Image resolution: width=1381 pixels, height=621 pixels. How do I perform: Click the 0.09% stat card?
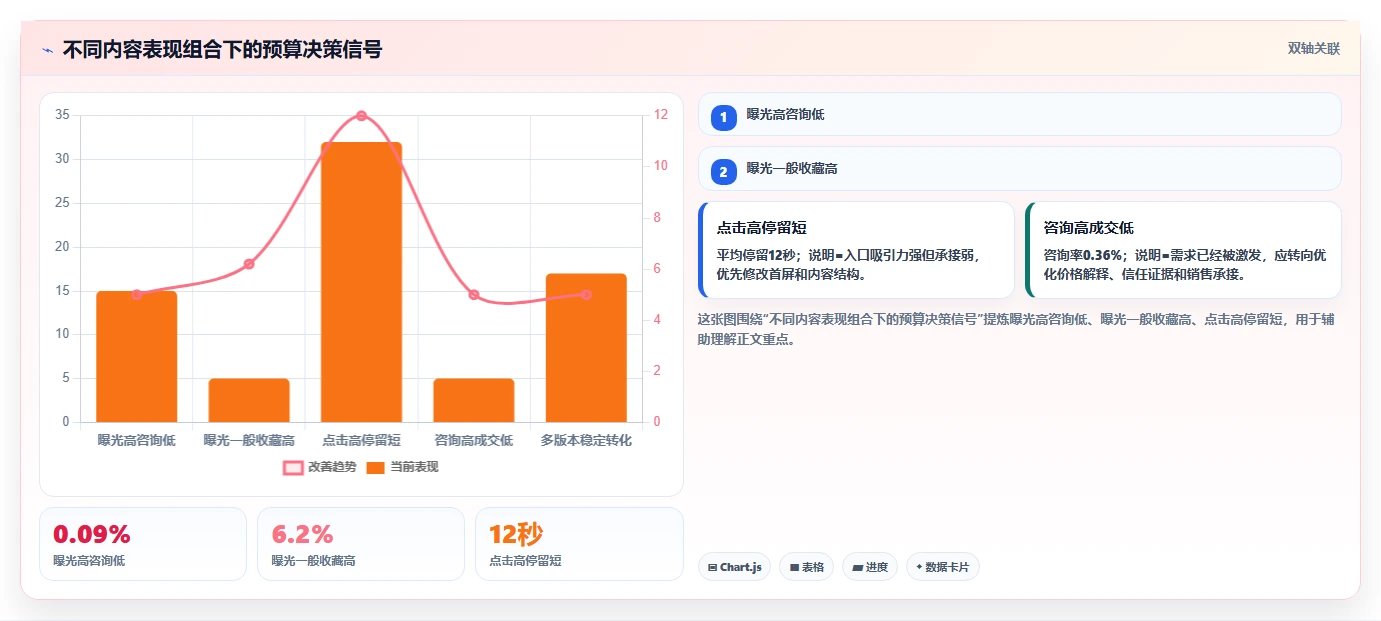(x=143, y=544)
